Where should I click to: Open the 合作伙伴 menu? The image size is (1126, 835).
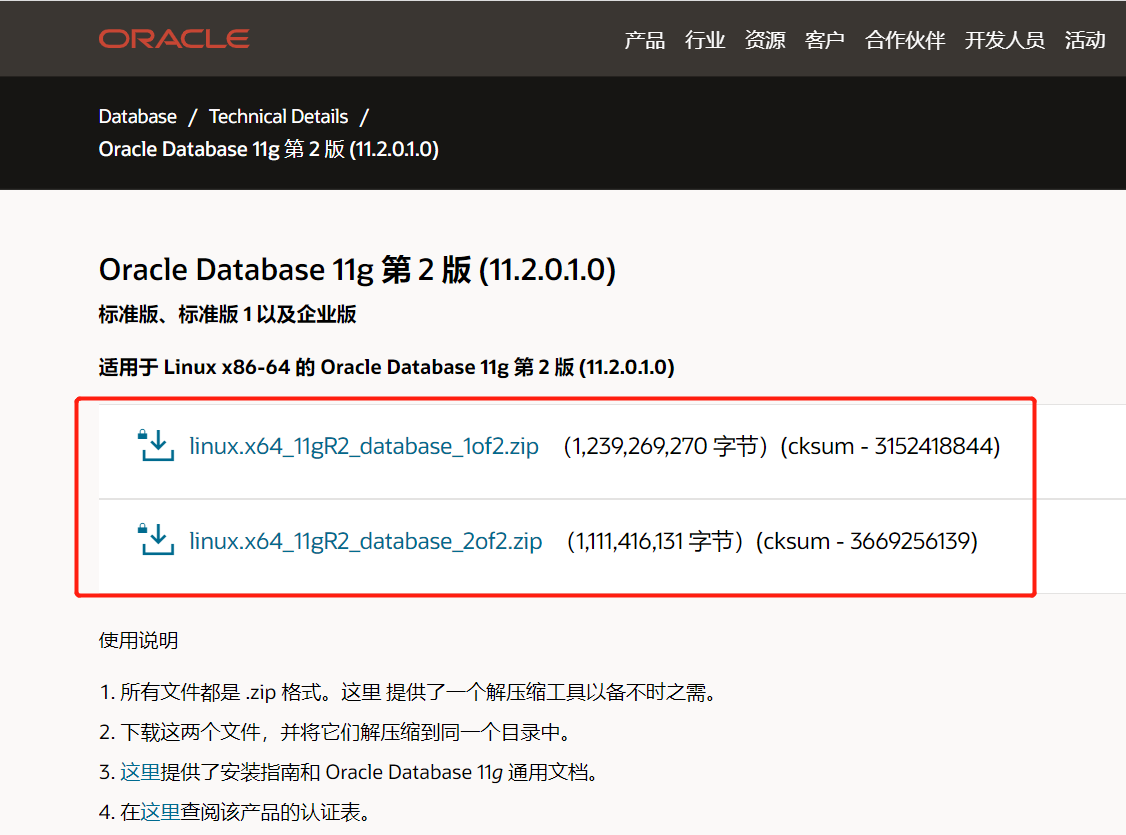(x=905, y=39)
